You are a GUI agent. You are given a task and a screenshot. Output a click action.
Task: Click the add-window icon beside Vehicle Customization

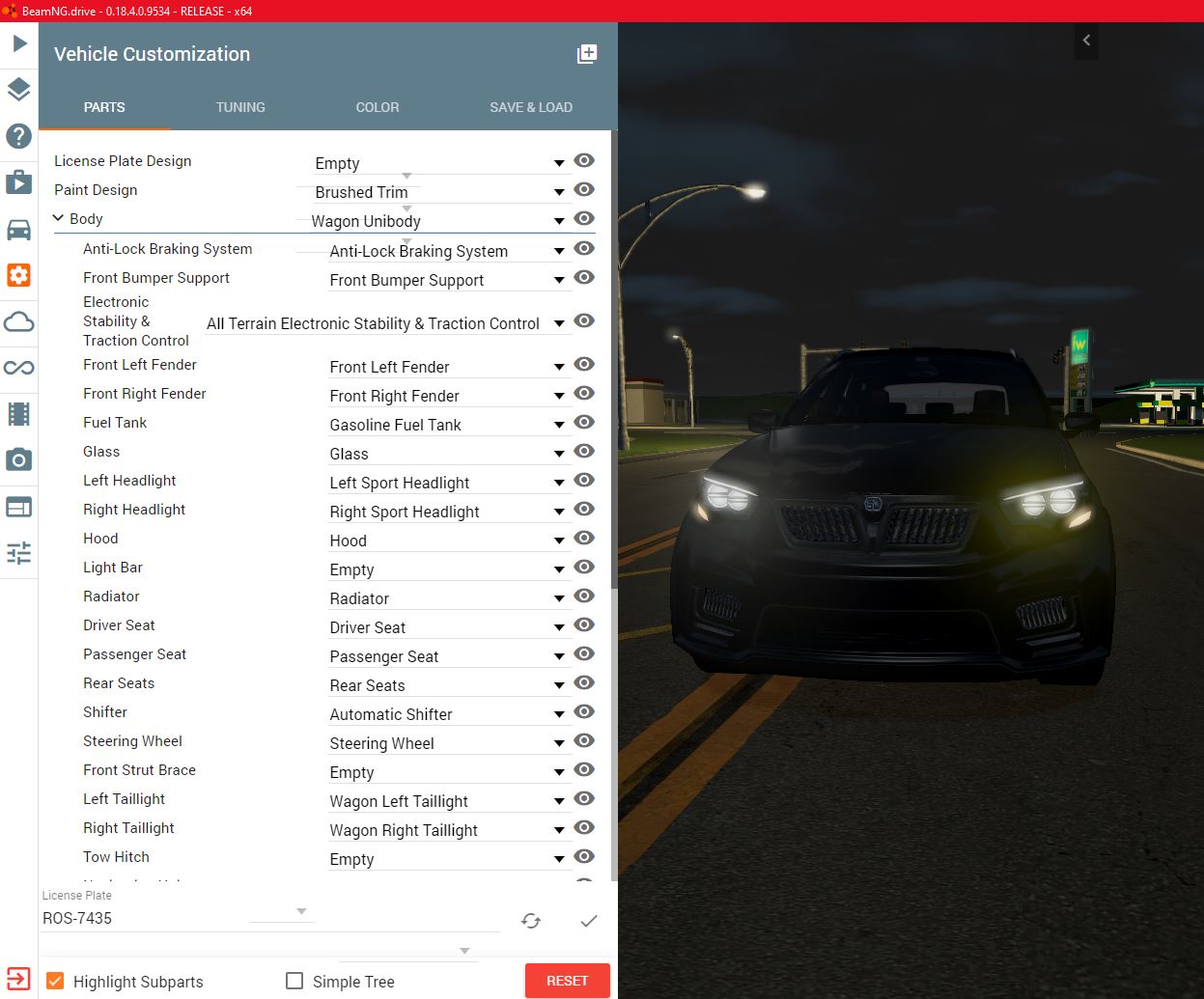(587, 54)
